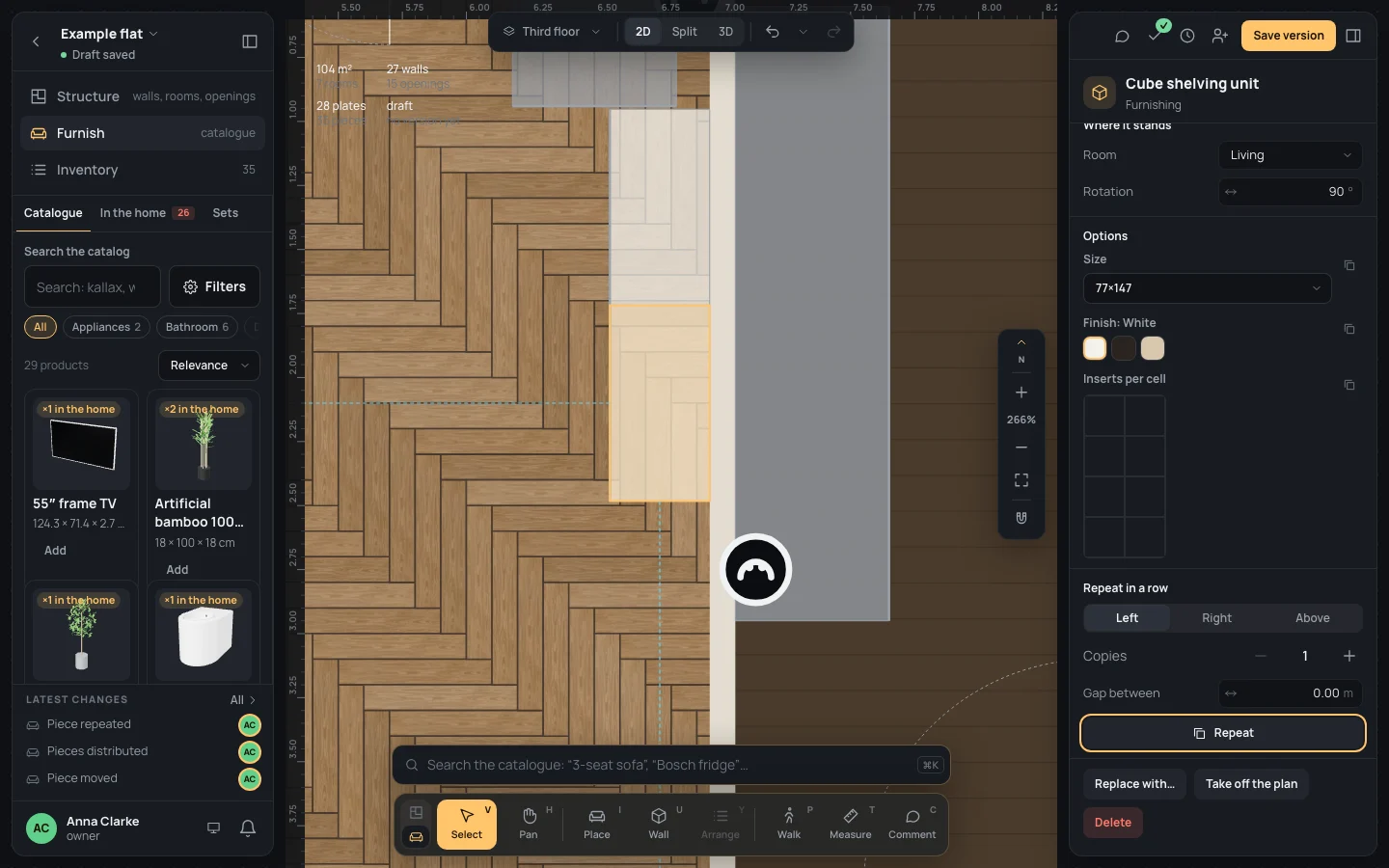Zoom out with the minus icon
The image size is (1389, 868).
(x=1021, y=448)
